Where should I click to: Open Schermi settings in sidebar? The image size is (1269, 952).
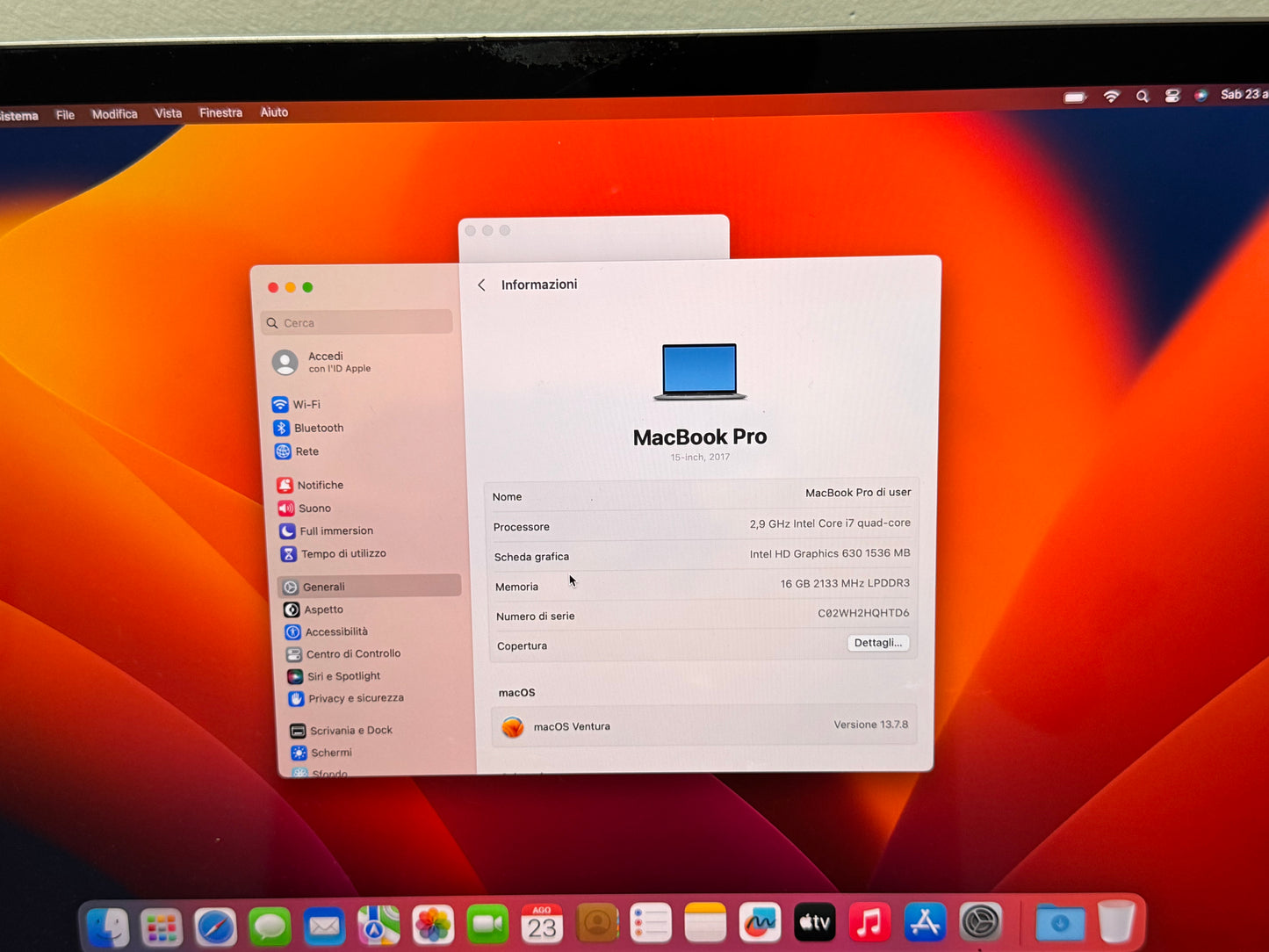321,753
